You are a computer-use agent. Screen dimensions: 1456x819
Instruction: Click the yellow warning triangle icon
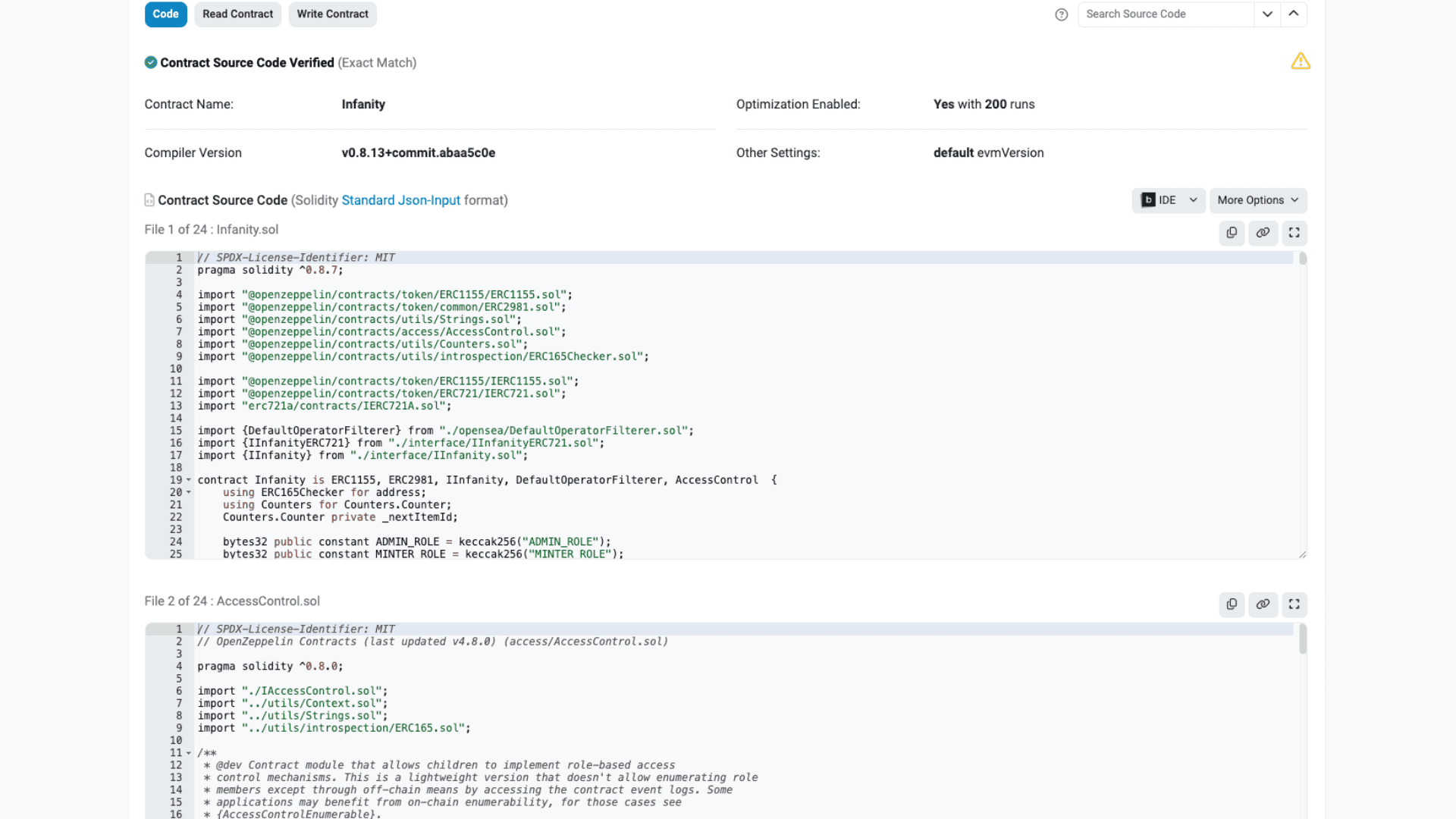1301,61
